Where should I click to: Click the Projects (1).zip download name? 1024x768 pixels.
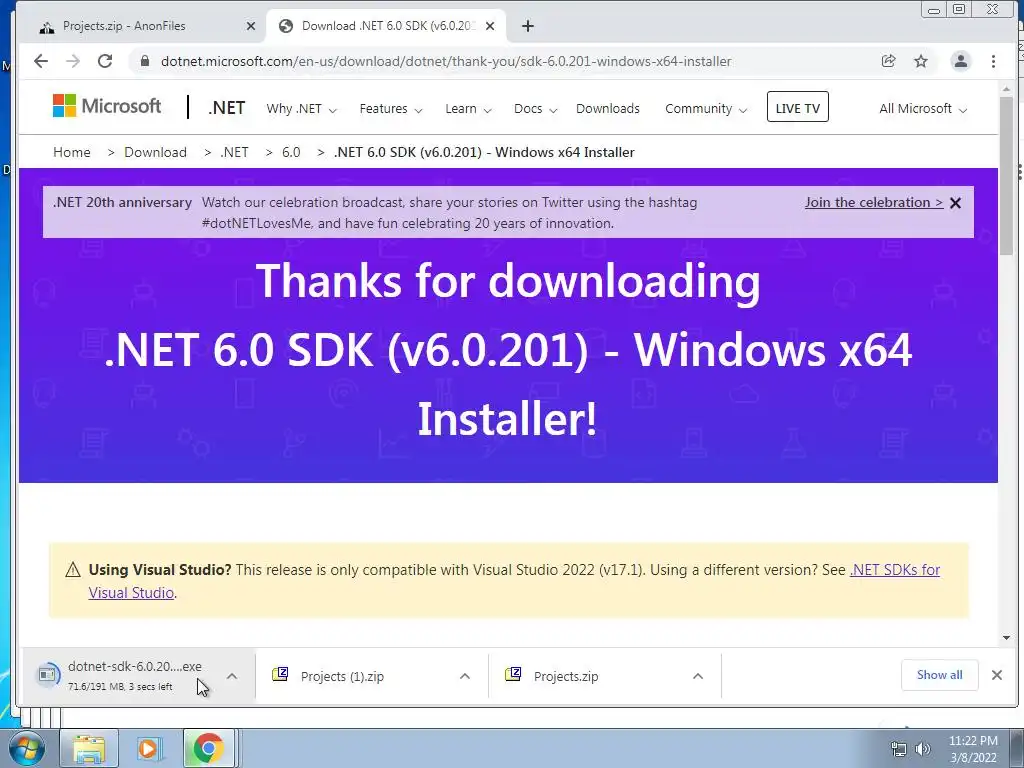click(342, 677)
